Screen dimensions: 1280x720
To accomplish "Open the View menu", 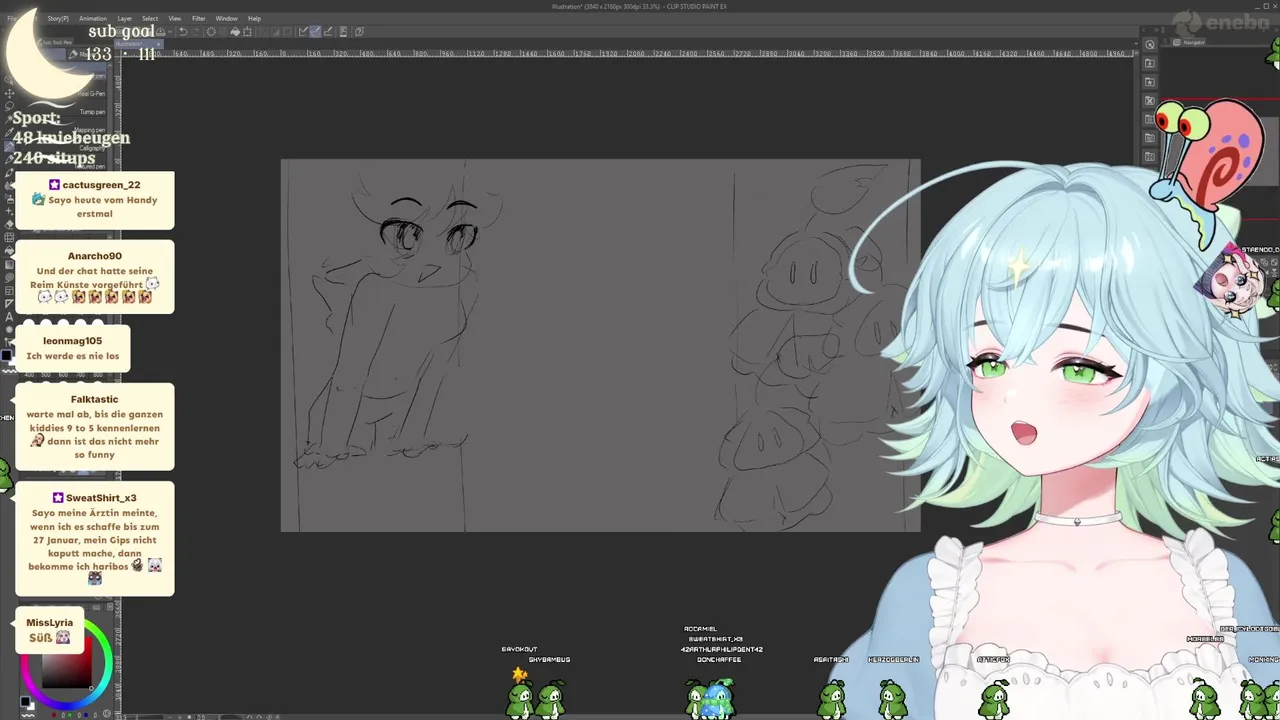I will pyautogui.click(x=175, y=18).
